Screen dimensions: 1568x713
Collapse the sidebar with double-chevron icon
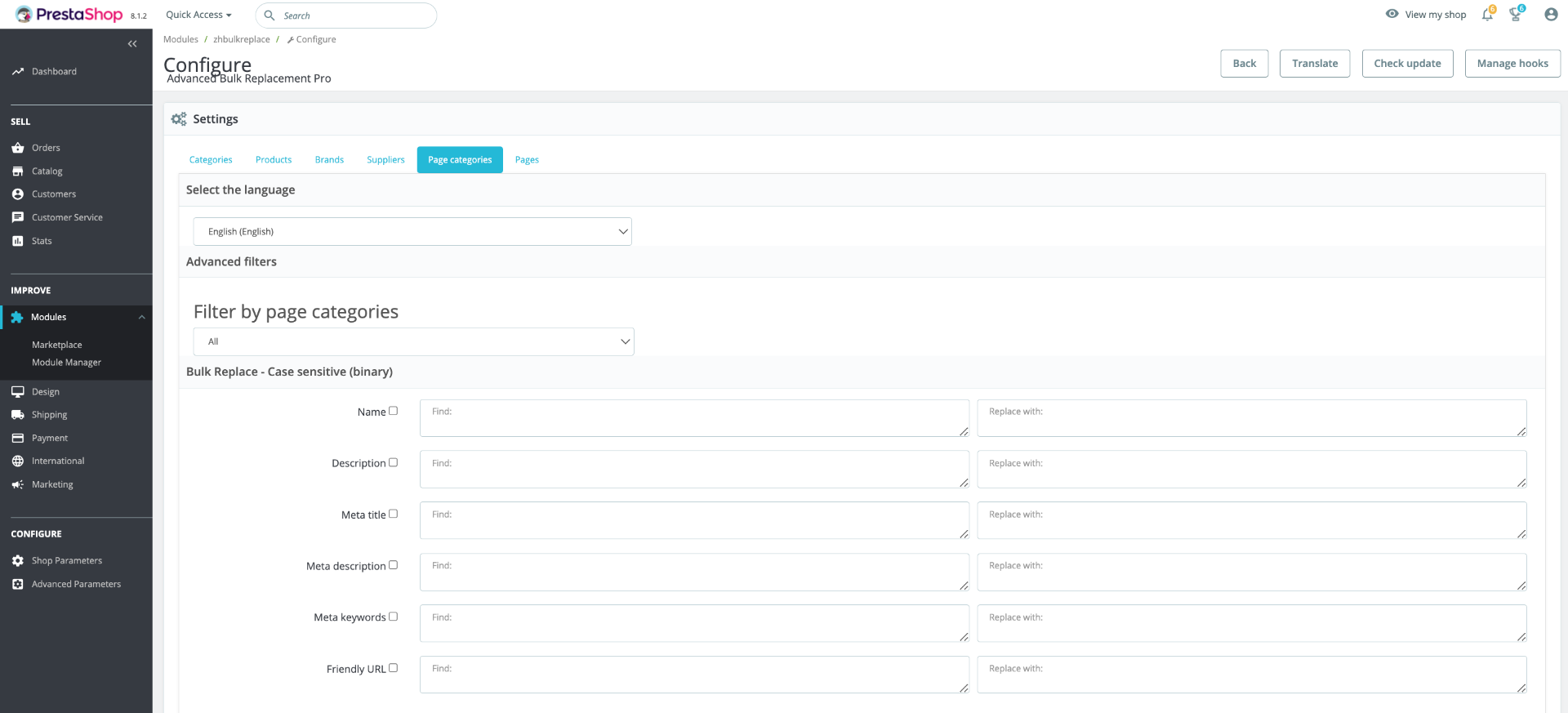click(x=132, y=44)
